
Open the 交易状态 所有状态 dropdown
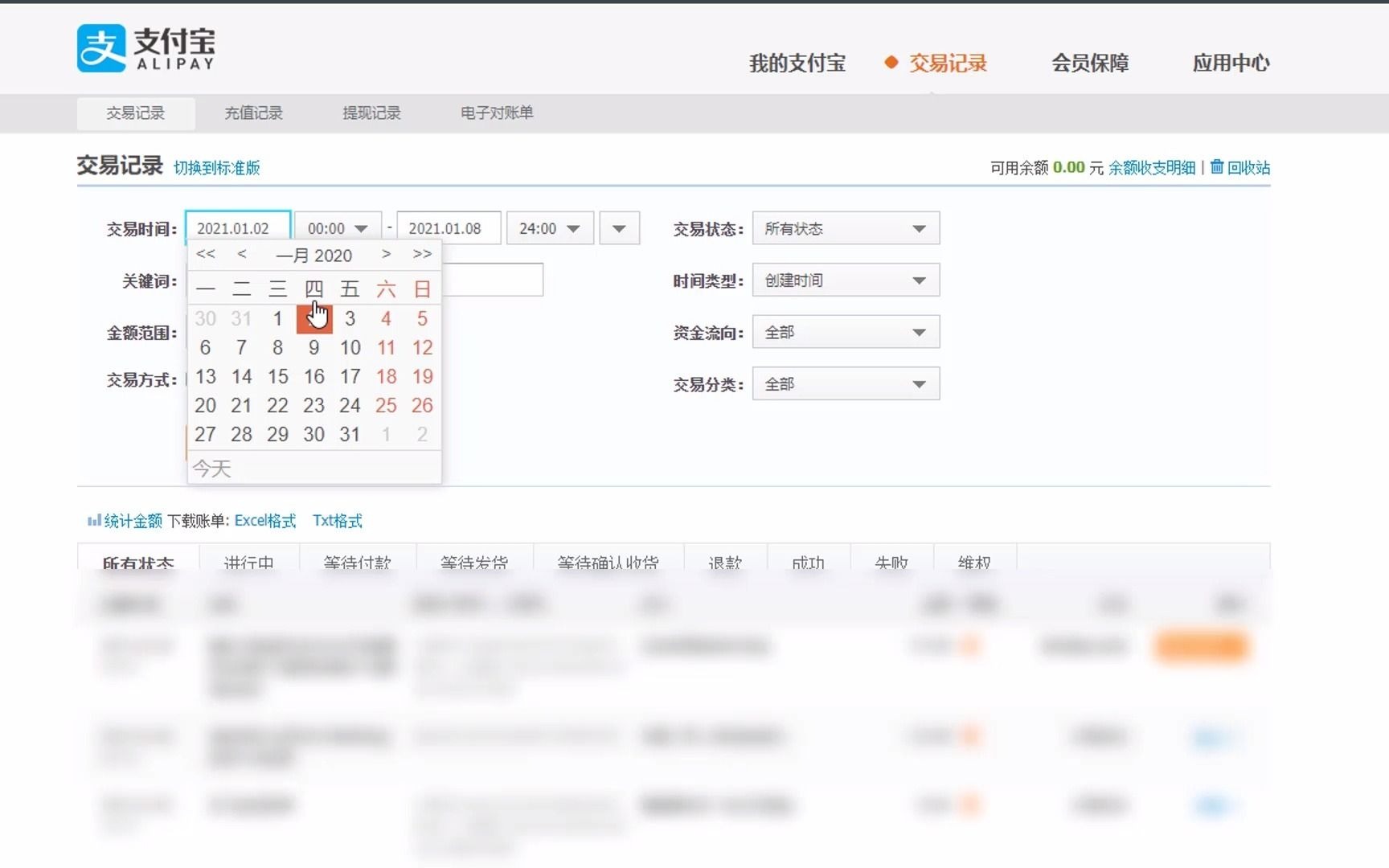[846, 228]
